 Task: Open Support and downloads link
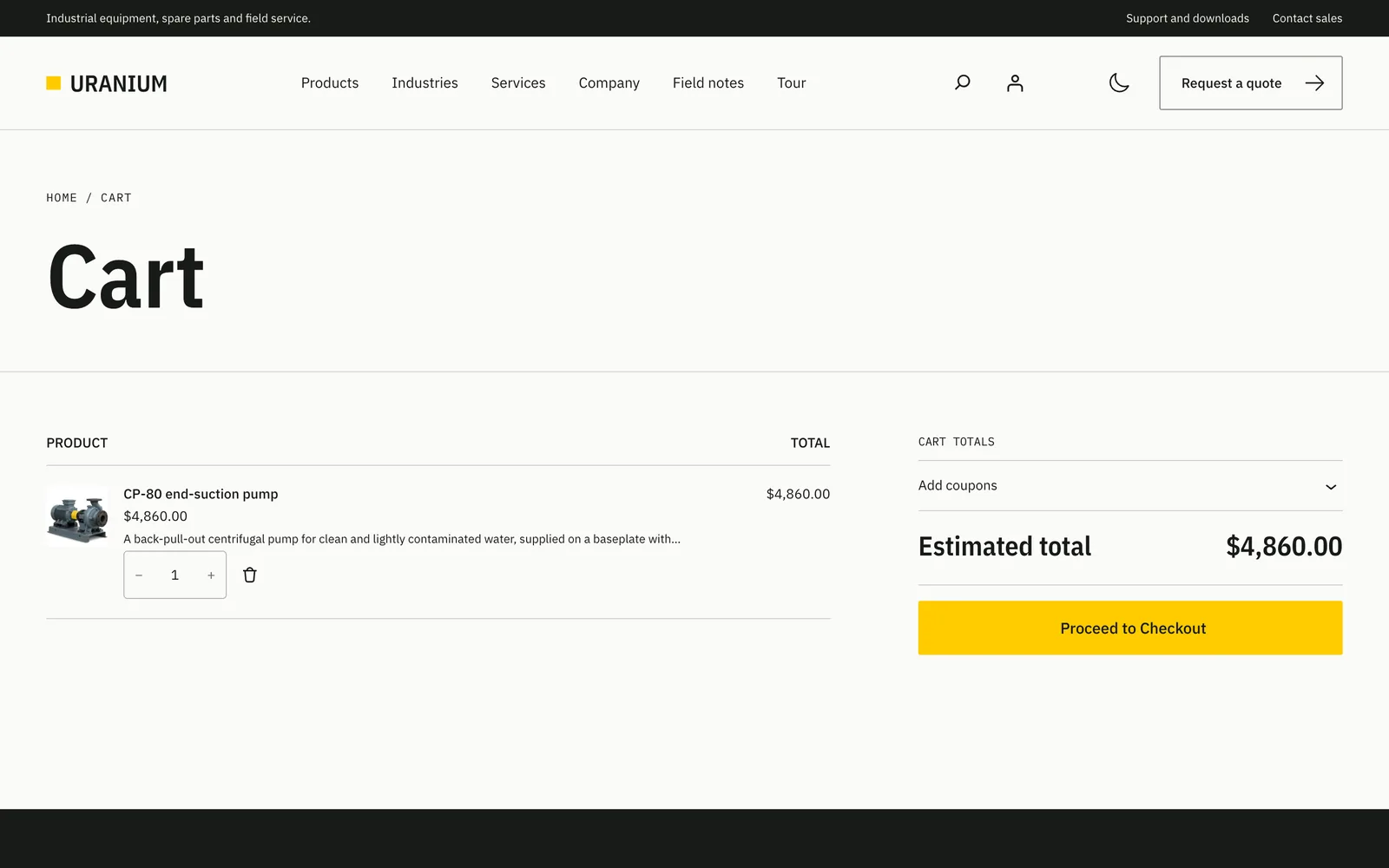tap(1188, 18)
